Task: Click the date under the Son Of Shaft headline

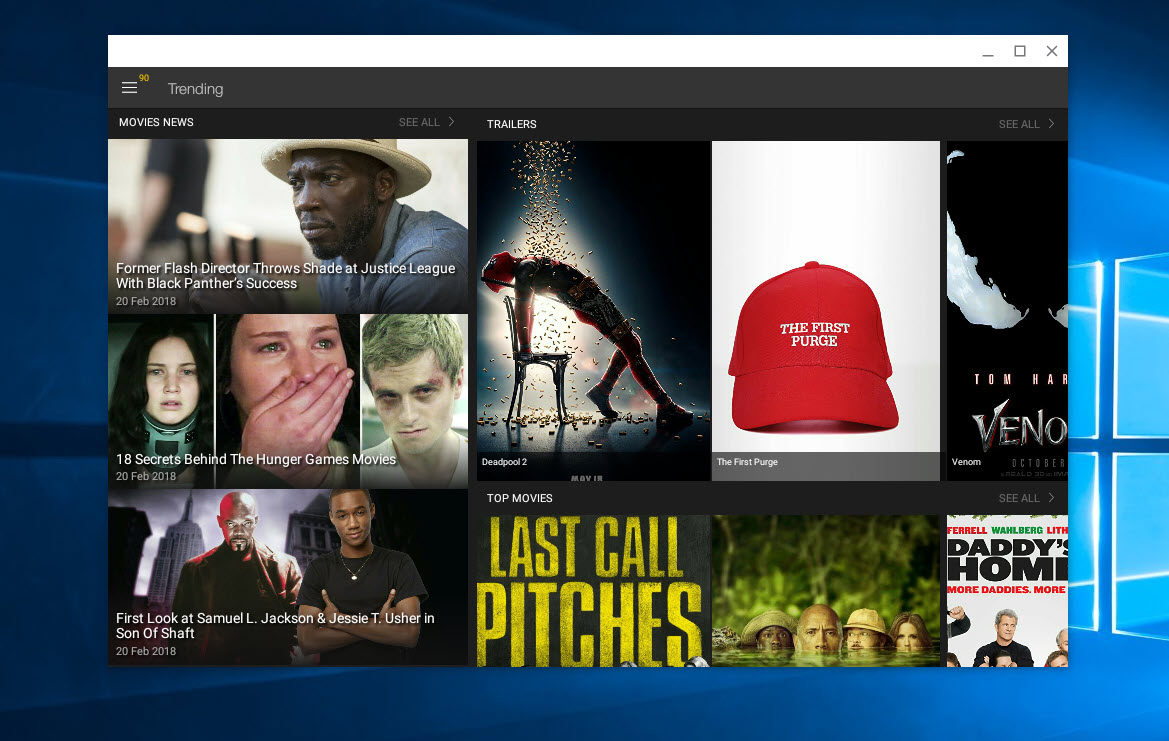Action: click(146, 651)
